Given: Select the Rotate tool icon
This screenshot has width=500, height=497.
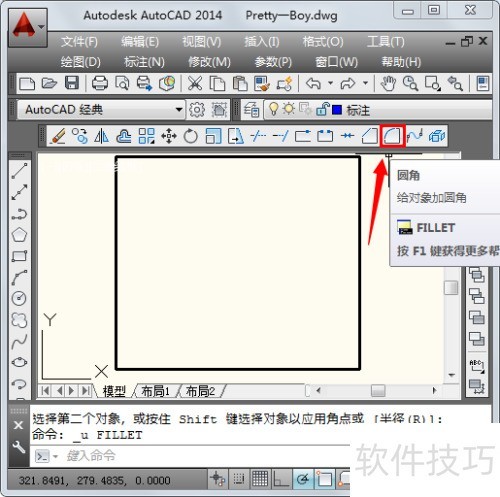Looking at the screenshot, I should [191, 136].
